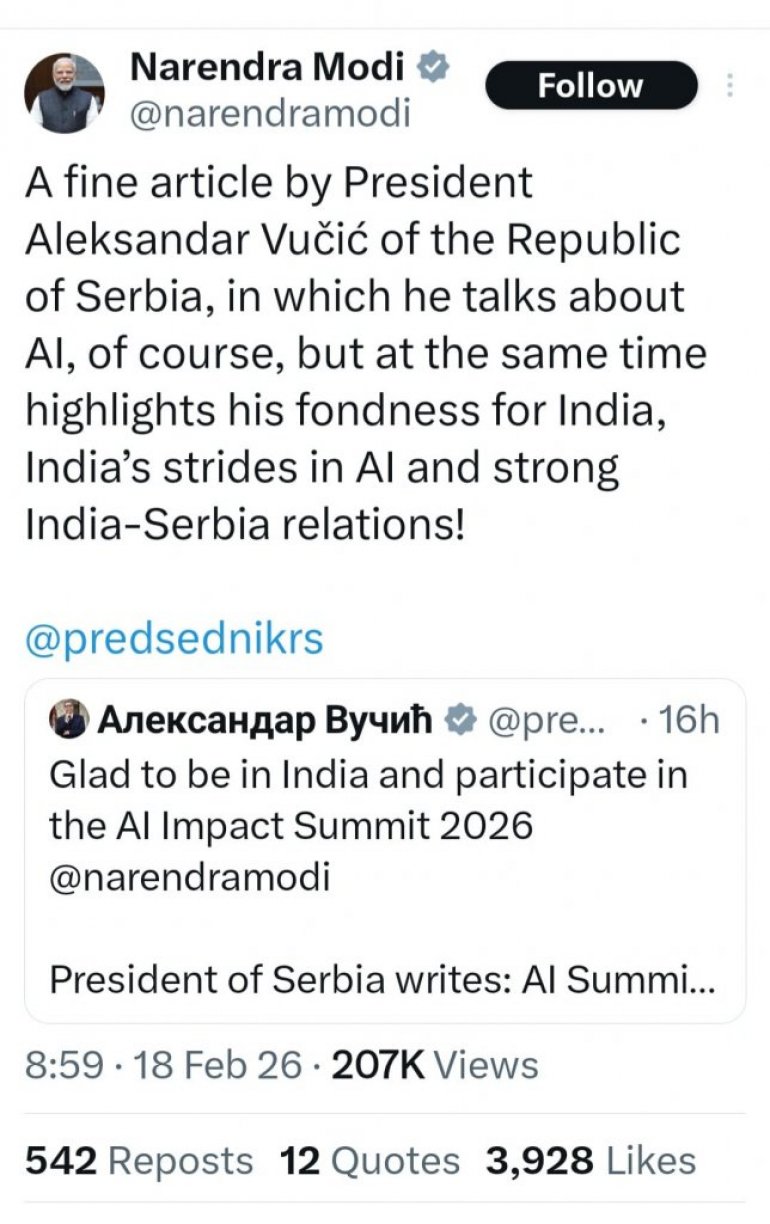Click @narendramodi mention inside quoted tweet
The width and height of the screenshot is (770, 1224).
[189, 877]
